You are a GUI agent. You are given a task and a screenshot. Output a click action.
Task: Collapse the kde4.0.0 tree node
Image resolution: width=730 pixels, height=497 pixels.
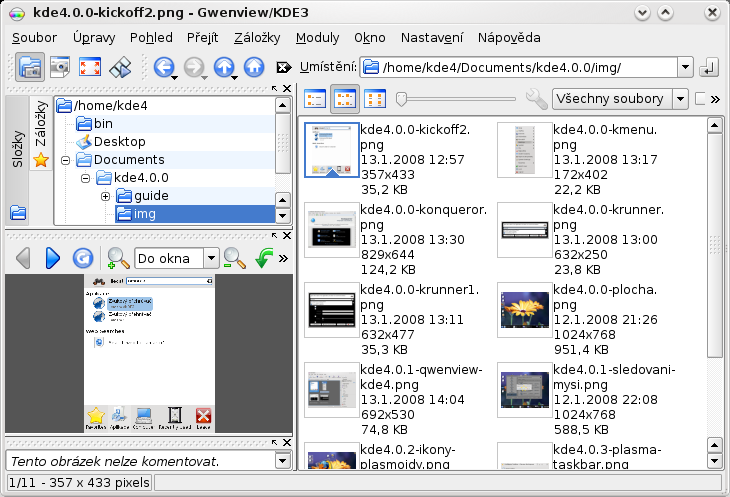(86, 178)
